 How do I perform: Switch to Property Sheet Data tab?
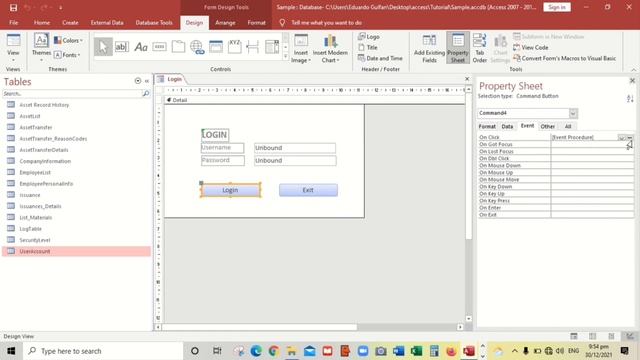[507, 127]
